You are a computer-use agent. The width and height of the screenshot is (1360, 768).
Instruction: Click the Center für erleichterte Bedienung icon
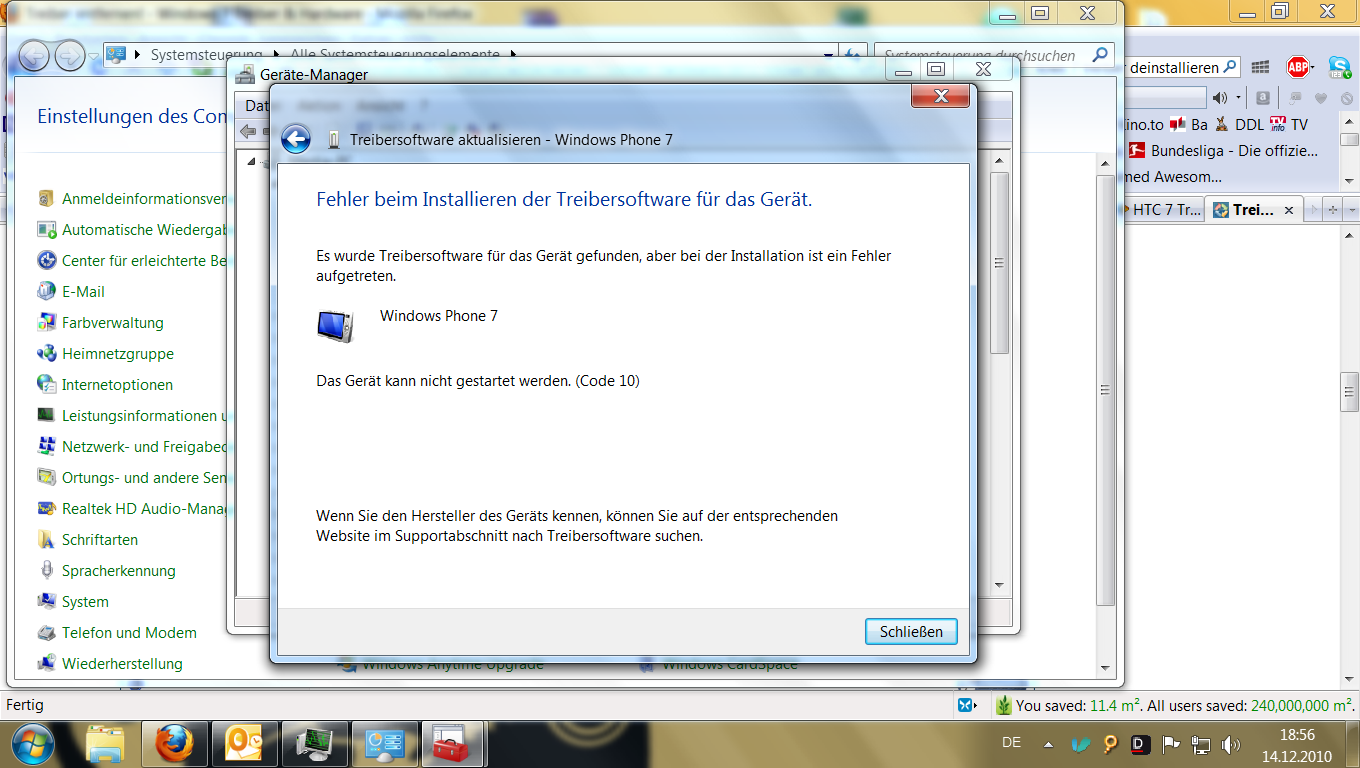(46, 260)
